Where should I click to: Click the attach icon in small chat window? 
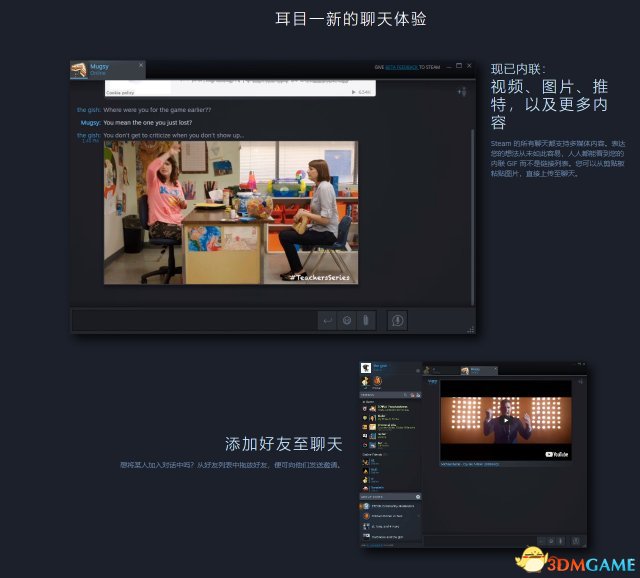point(560,541)
